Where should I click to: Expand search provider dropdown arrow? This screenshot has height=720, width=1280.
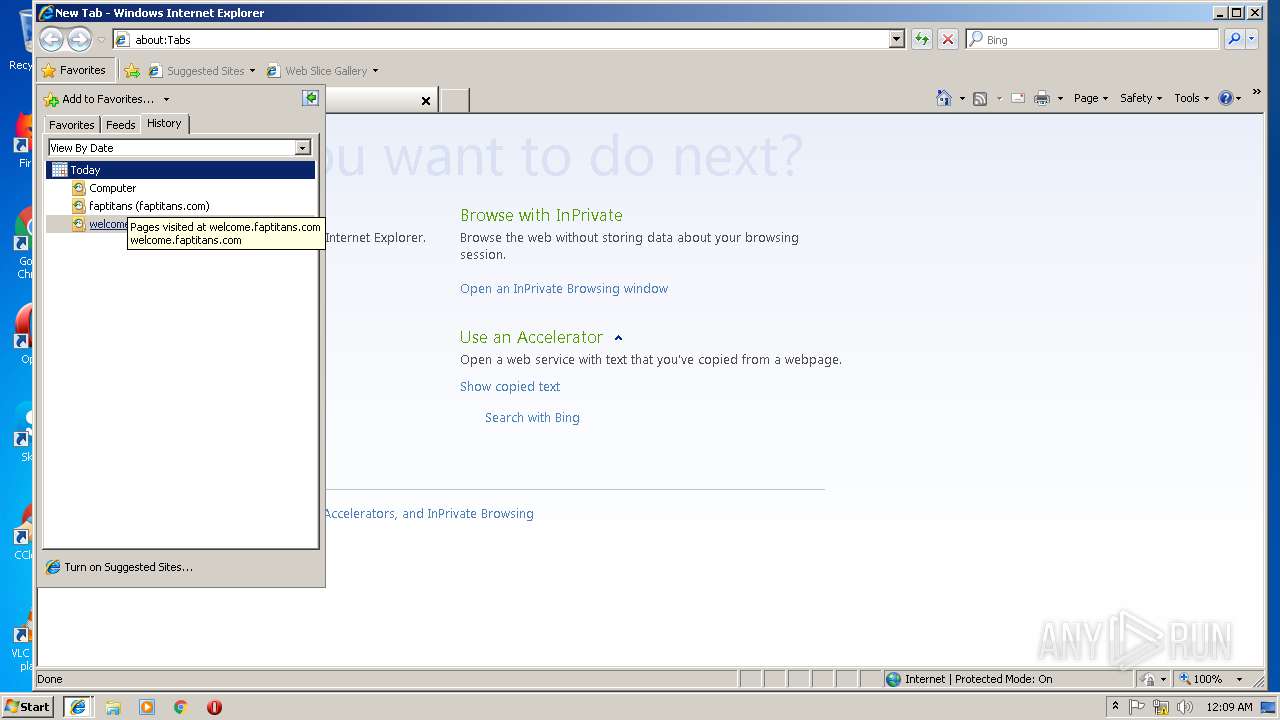[1253, 39]
